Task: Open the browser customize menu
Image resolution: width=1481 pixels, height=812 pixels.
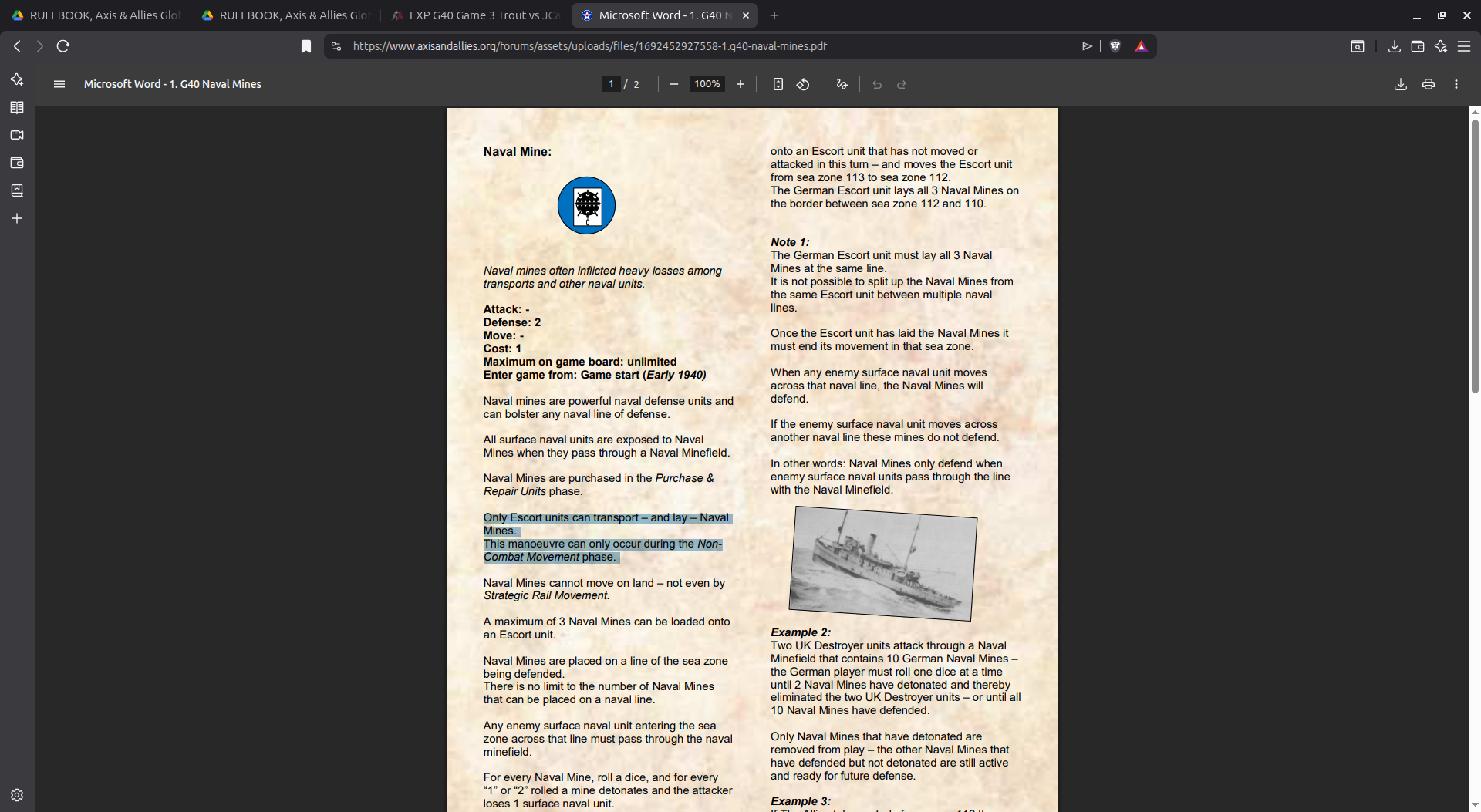Action: coord(1465,46)
